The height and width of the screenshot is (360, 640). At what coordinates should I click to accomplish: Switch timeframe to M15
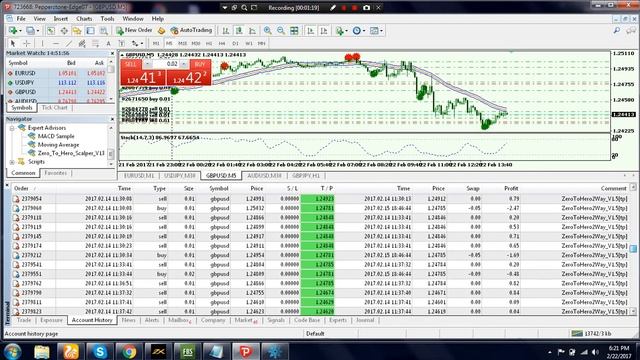(x=182, y=43)
